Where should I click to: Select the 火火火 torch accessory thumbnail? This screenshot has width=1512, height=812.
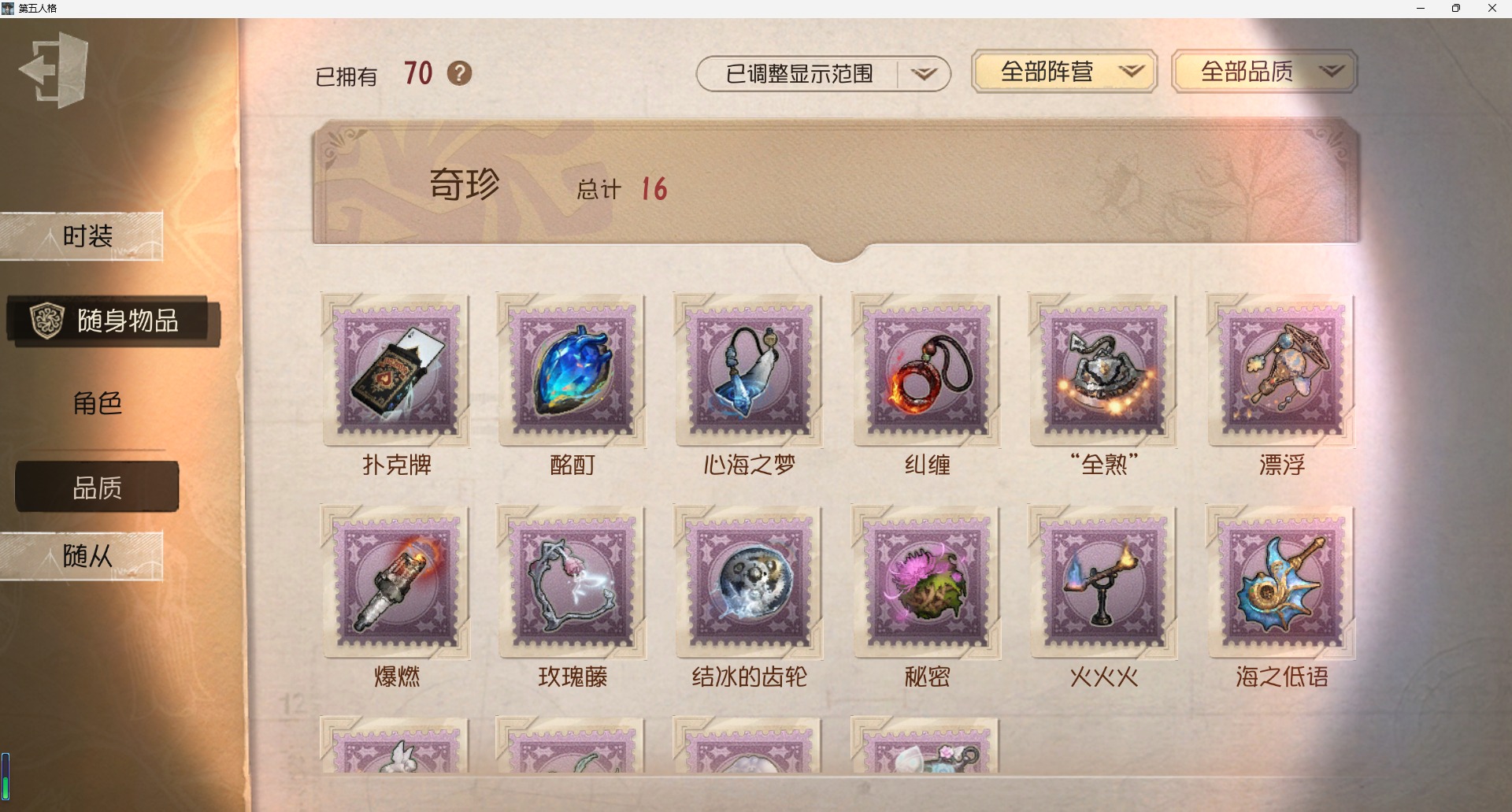[1103, 582]
